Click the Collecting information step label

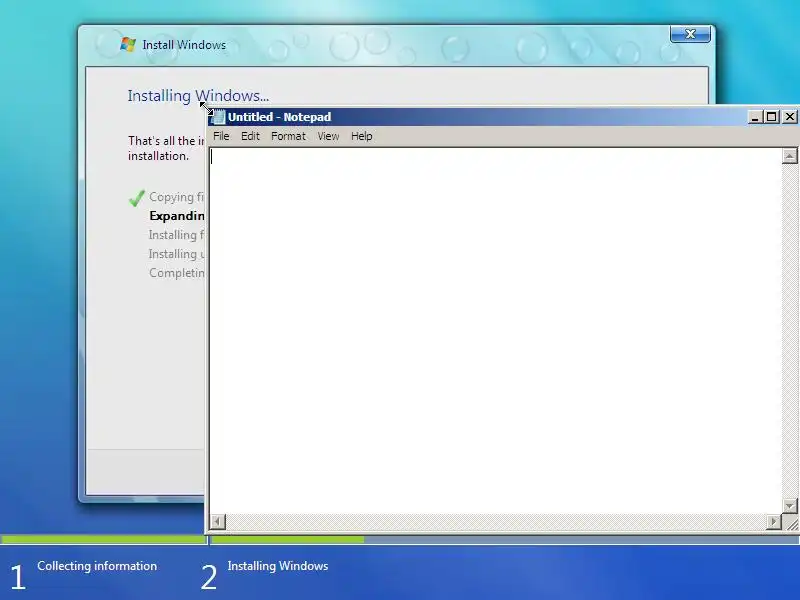tap(97, 566)
